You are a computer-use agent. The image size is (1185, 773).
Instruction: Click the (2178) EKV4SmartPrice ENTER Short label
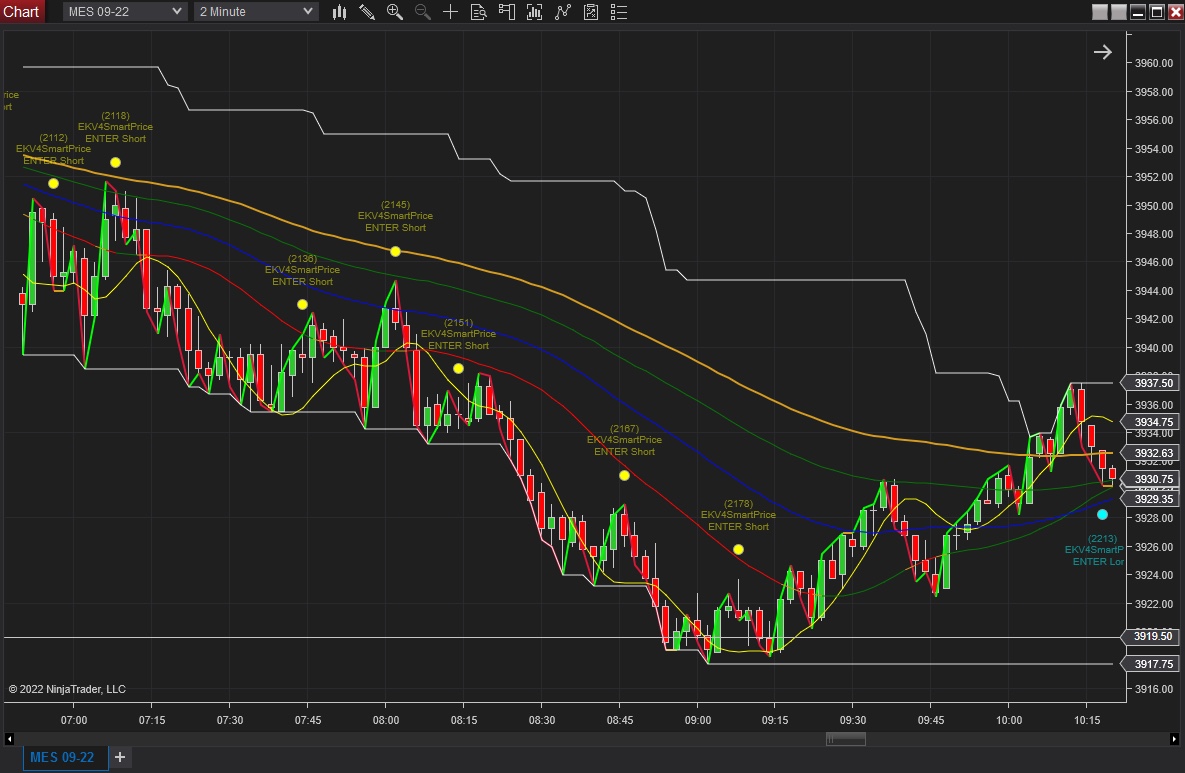738,515
